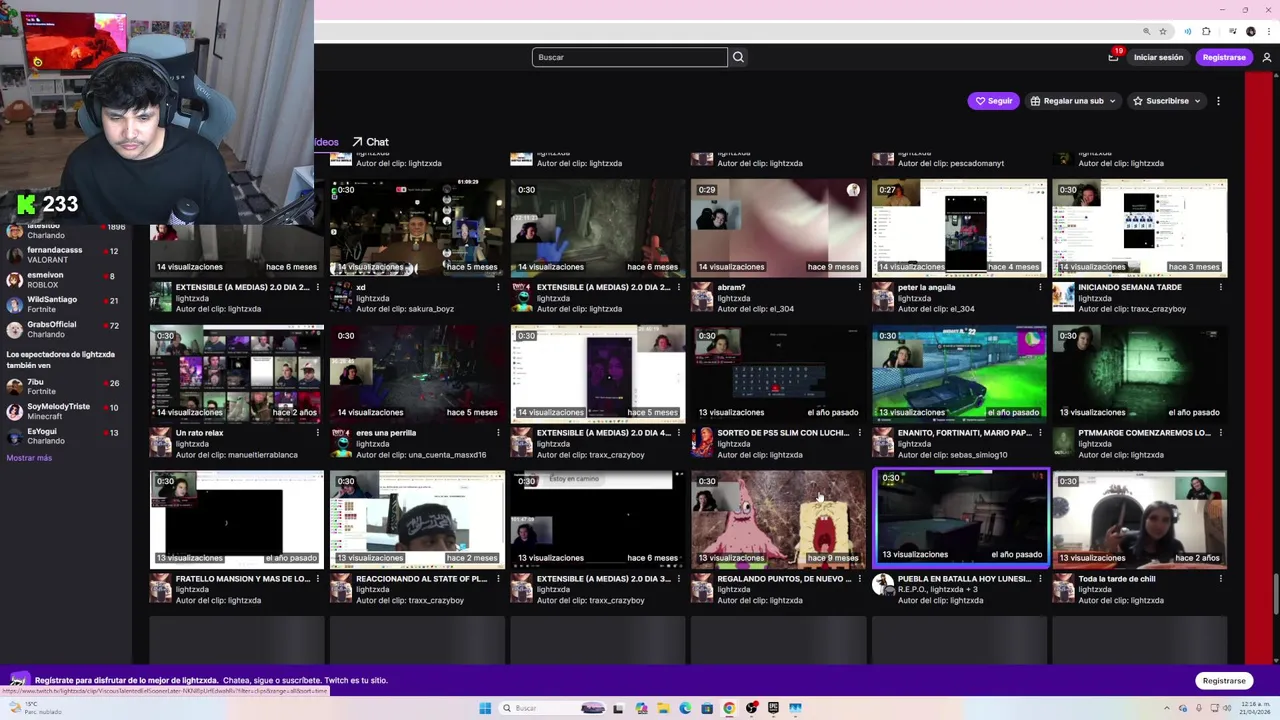
Task: Open Chrome media controls icon
Action: (1232, 31)
